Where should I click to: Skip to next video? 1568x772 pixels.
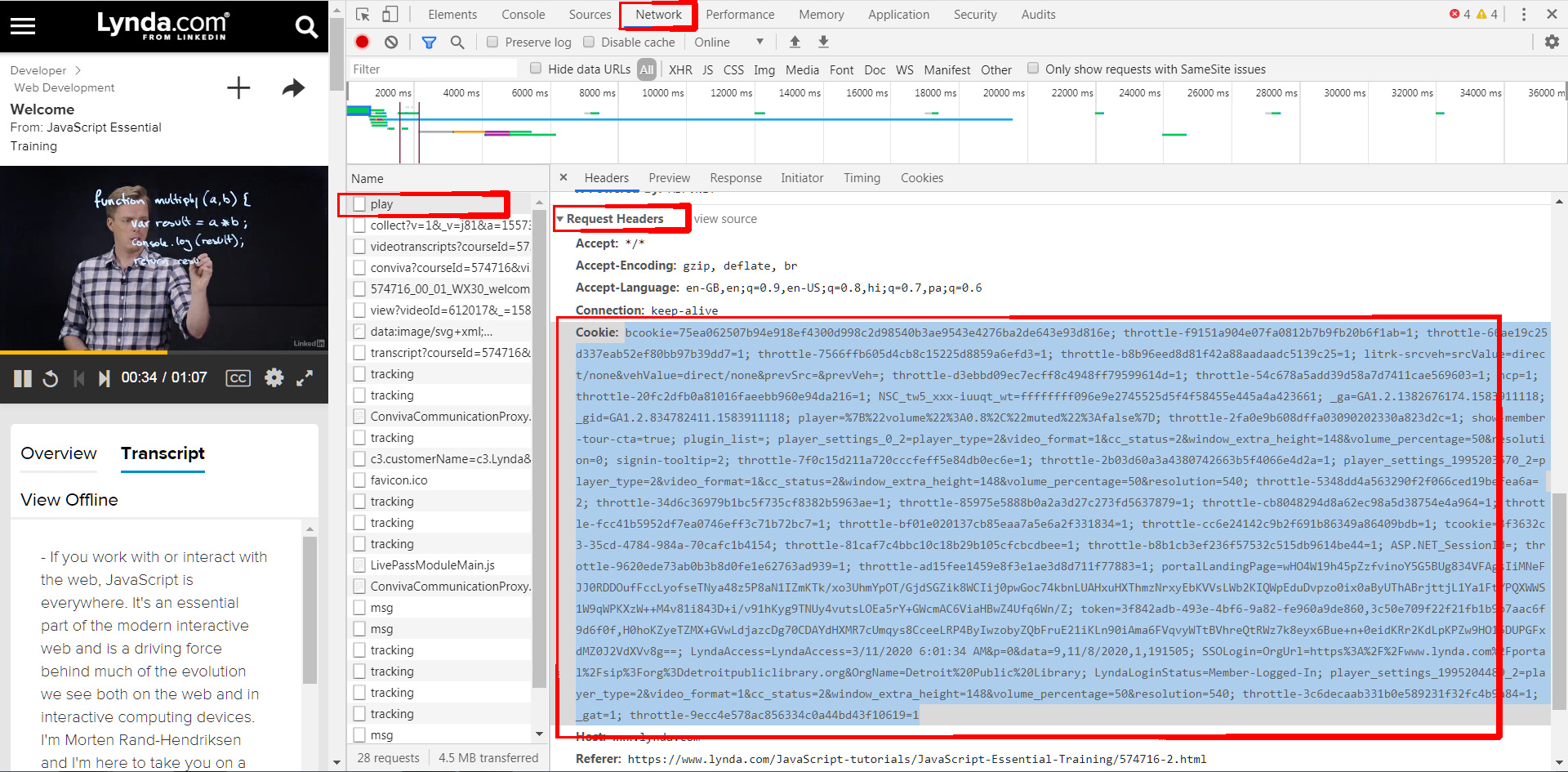coord(104,378)
